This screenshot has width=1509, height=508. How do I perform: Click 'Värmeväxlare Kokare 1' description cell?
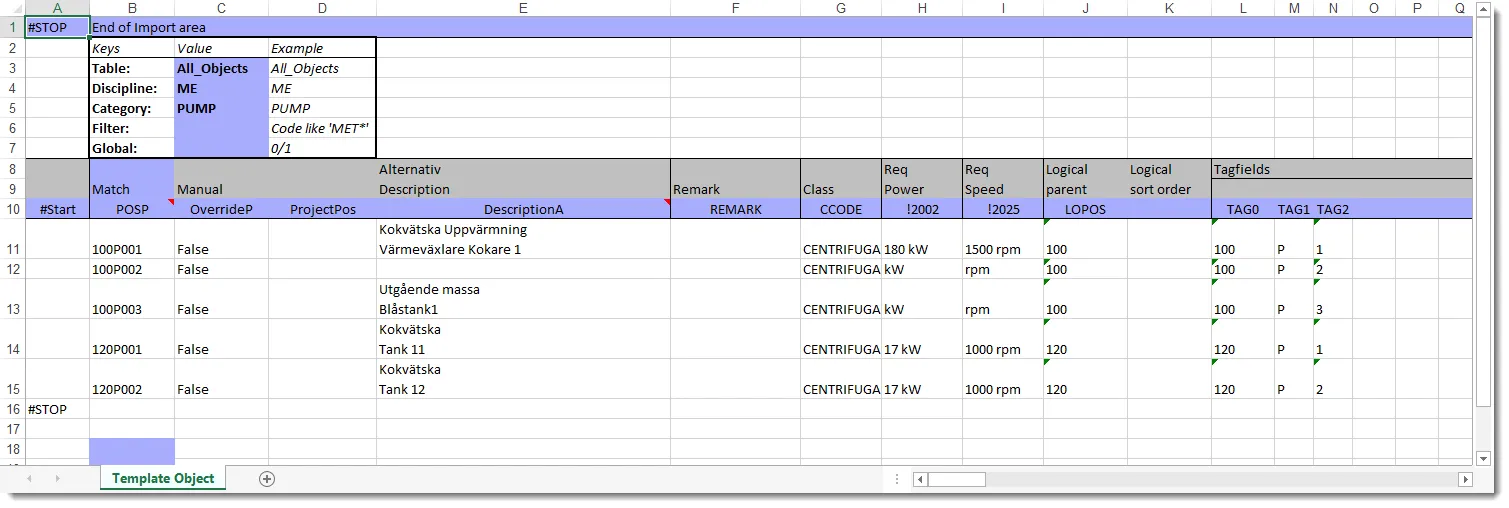pyautogui.click(x=523, y=239)
